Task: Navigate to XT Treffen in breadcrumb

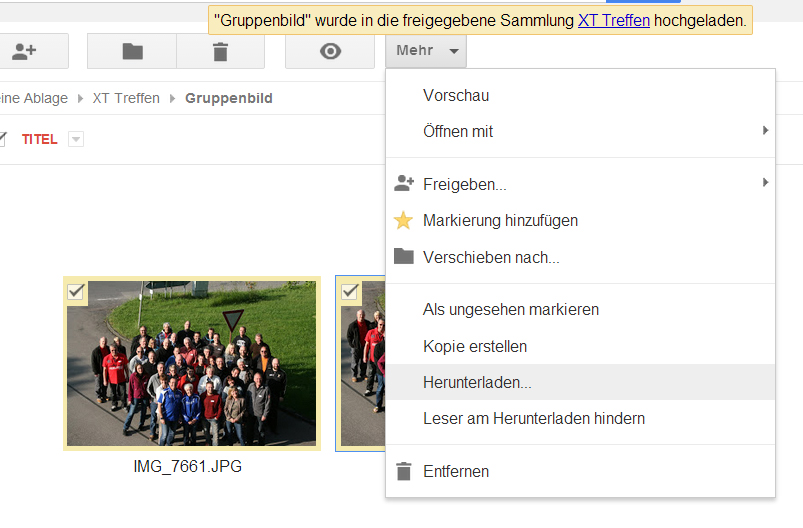Action: 126,98
